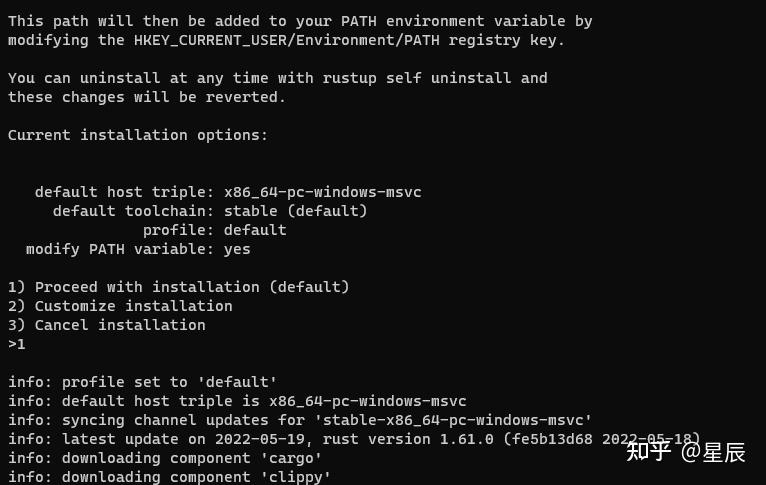The width and height of the screenshot is (766, 485).
Task: Click the "downloading component 'clippy'" line
Action: (x=170, y=476)
